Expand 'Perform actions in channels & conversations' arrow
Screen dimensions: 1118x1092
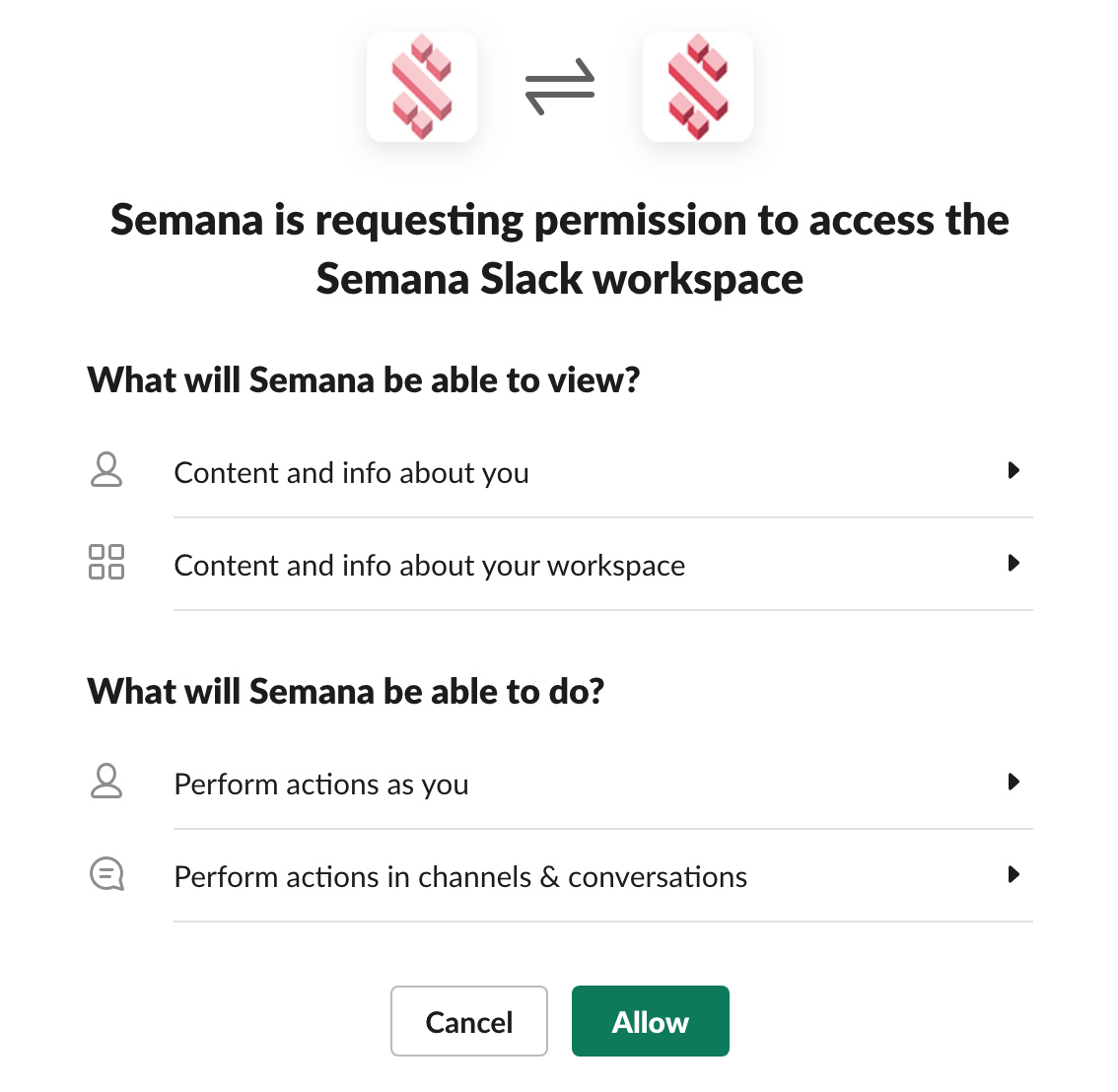coord(1013,875)
